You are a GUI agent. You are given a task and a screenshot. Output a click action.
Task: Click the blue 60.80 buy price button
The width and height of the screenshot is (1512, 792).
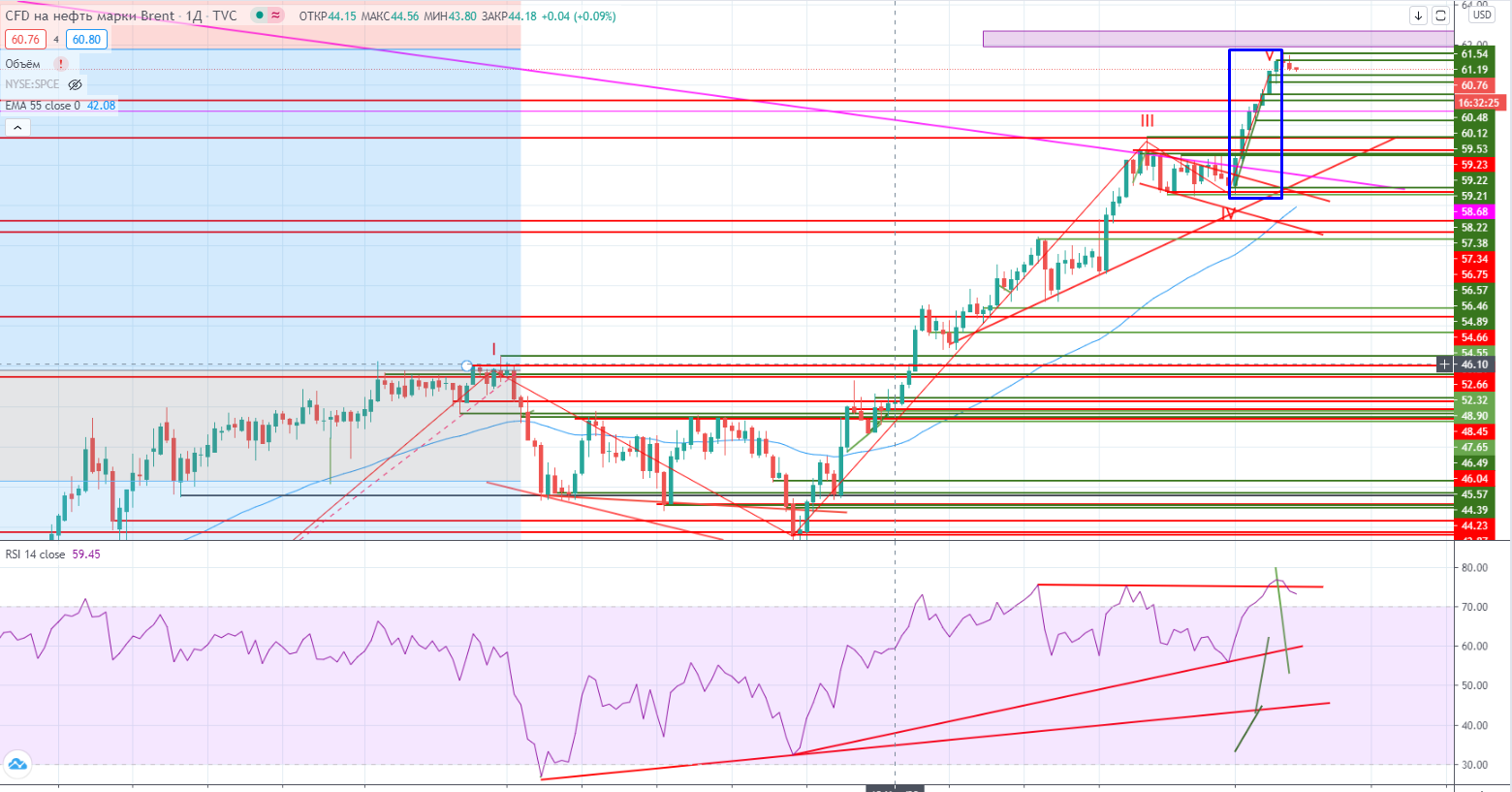pos(86,40)
